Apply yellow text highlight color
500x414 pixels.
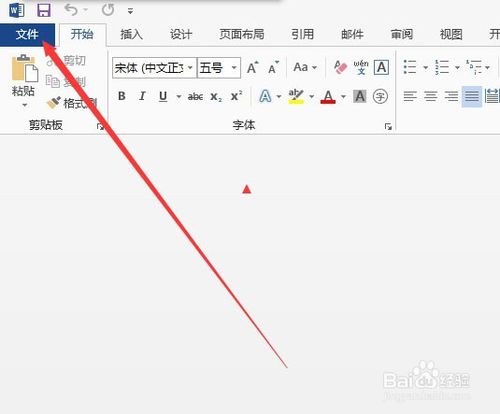[x=296, y=97]
